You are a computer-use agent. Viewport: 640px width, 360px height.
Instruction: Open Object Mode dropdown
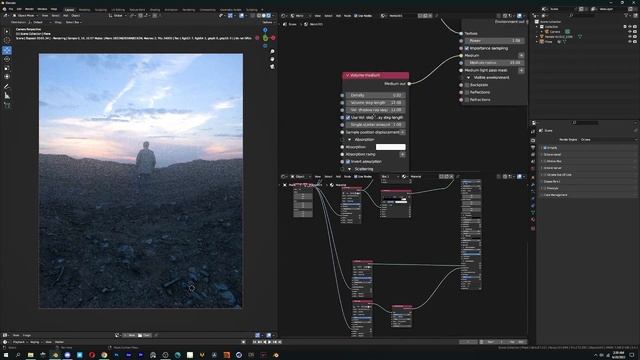coord(25,16)
